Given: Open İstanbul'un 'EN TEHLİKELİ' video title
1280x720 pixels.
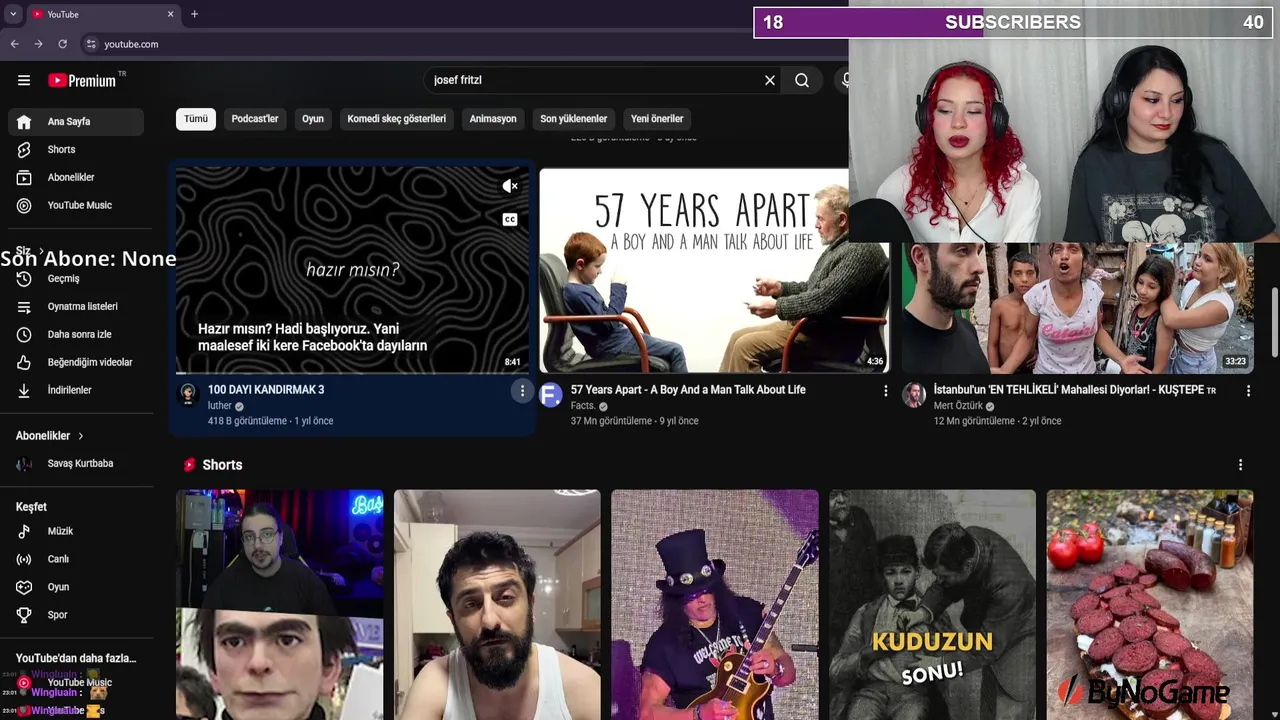Looking at the screenshot, I should coord(1075,390).
